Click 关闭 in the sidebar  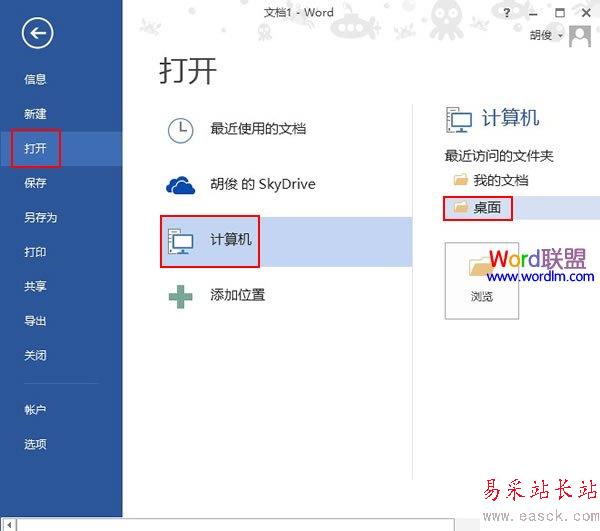coord(35,355)
